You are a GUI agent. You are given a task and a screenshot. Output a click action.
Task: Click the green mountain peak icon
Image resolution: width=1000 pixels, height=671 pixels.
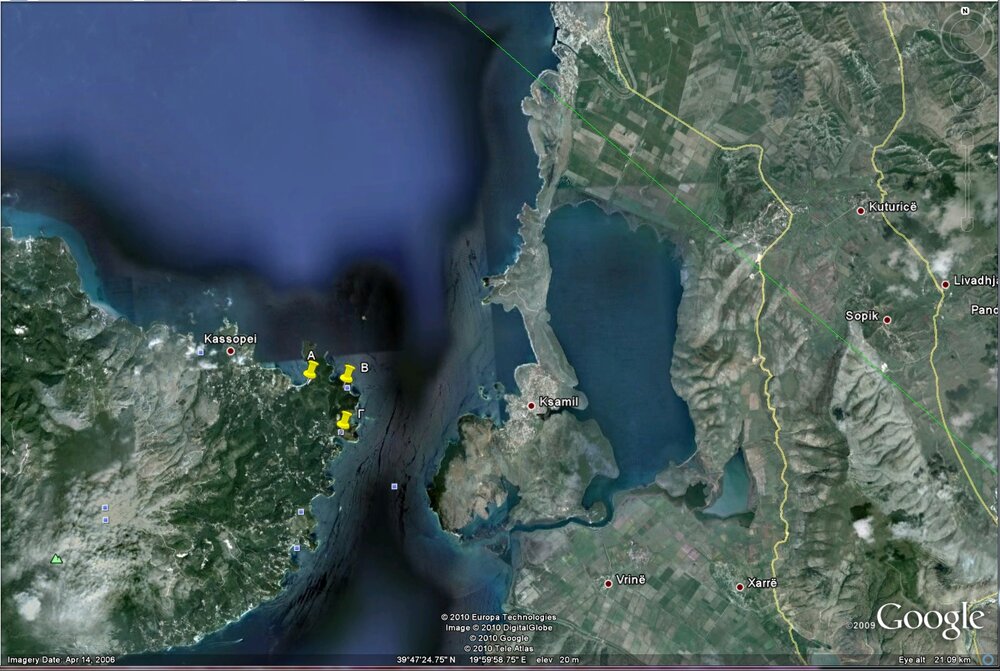click(56, 559)
